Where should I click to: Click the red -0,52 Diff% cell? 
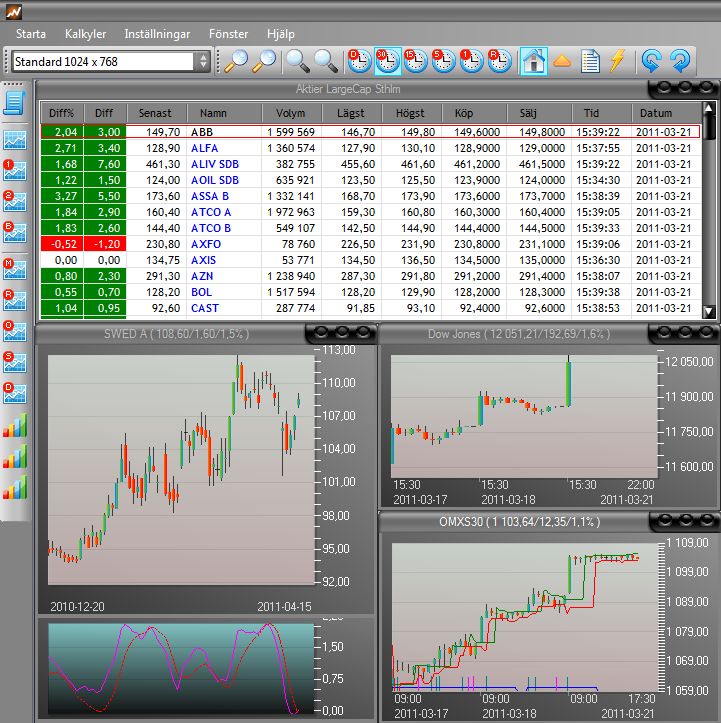click(63, 244)
